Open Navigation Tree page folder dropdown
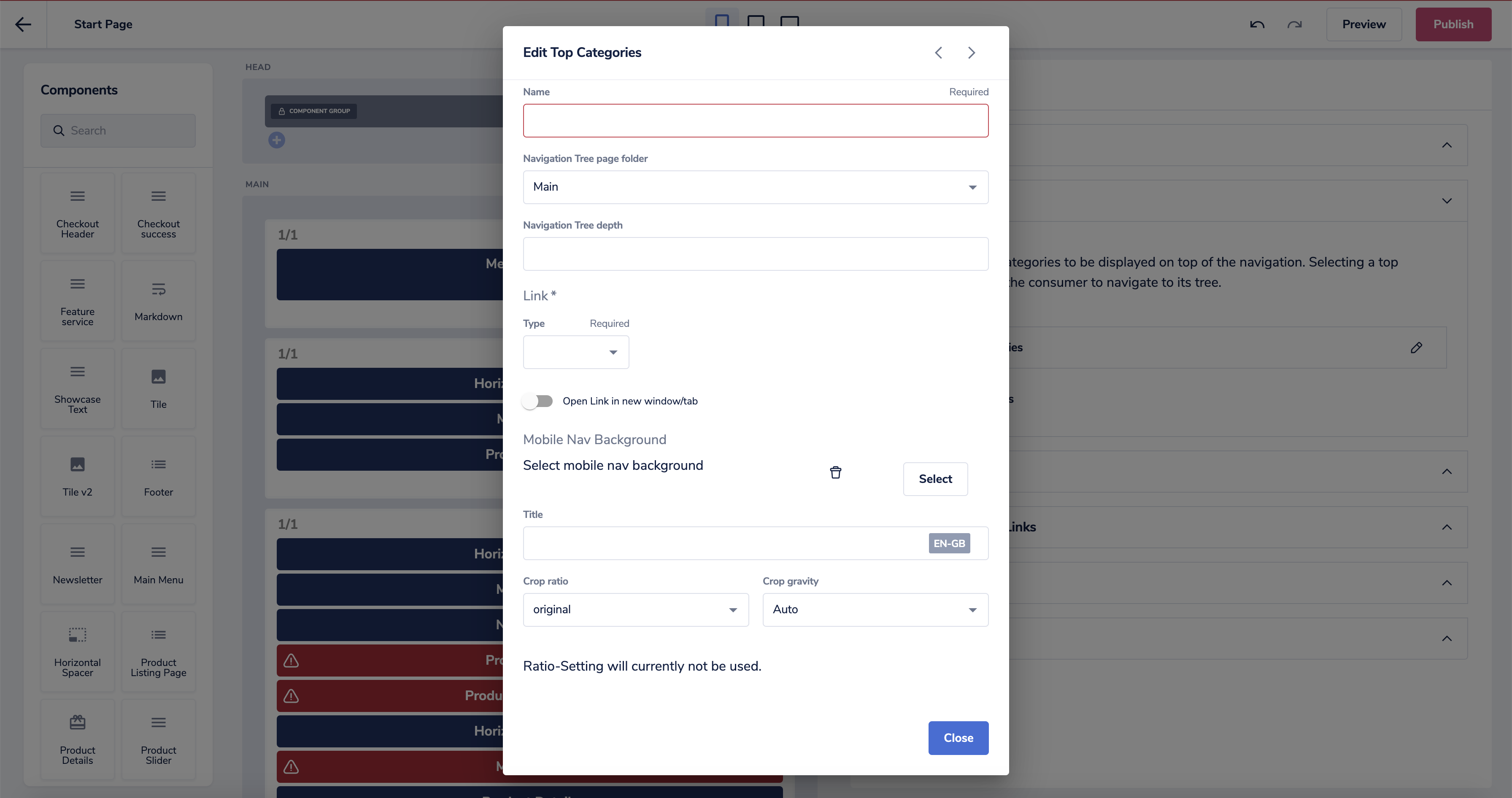1512x798 pixels. tap(756, 187)
